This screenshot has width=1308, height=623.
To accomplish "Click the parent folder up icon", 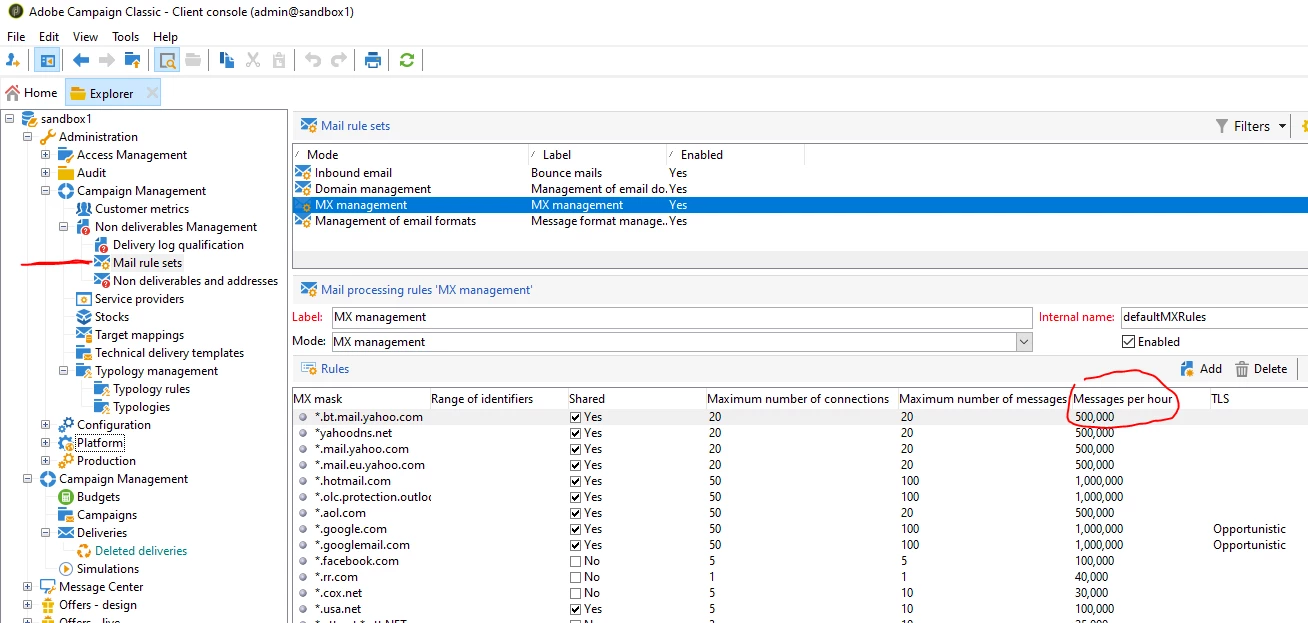I will tap(132, 60).
